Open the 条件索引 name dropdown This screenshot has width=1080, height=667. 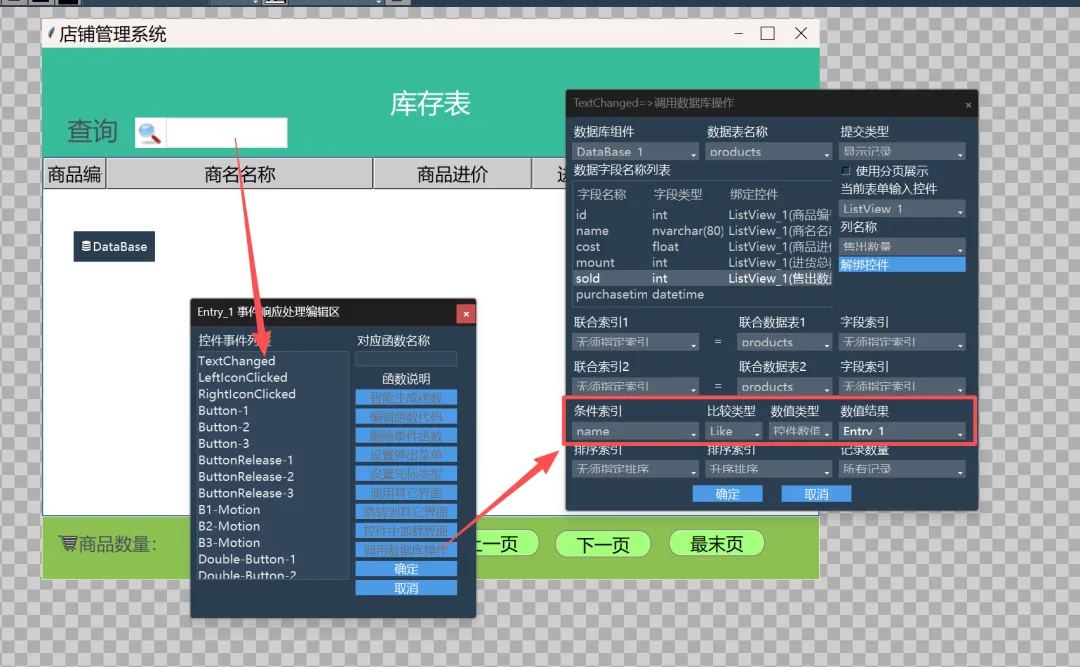click(635, 431)
